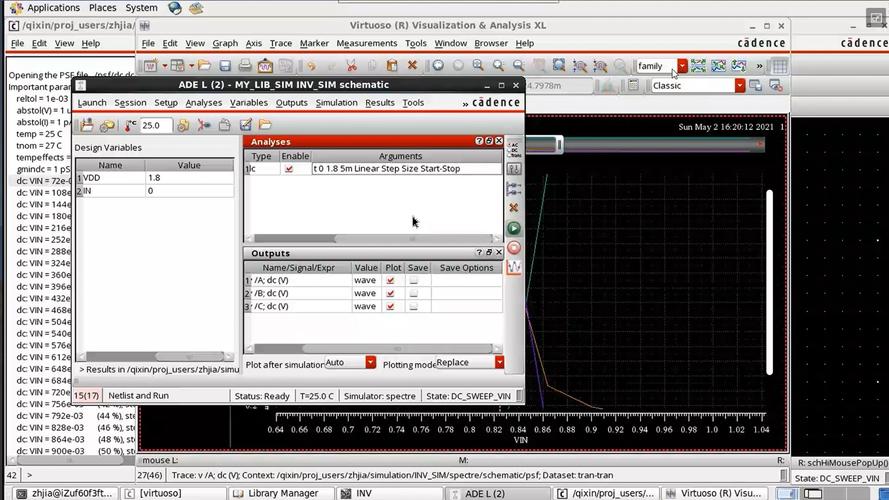Image resolution: width=889 pixels, height=500 pixels.
Task: Expand the Plotting mode Replace dropdown
Action: [499, 362]
